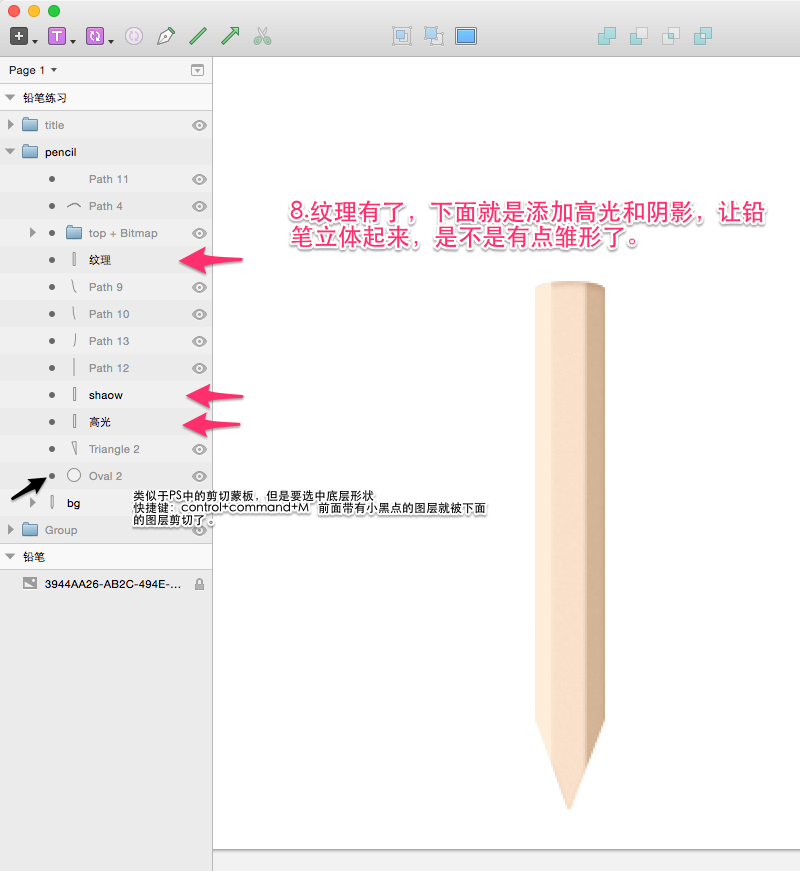This screenshot has height=871, width=800.
Task: Toggle visibility of Path 10 layer
Action: point(199,314)
